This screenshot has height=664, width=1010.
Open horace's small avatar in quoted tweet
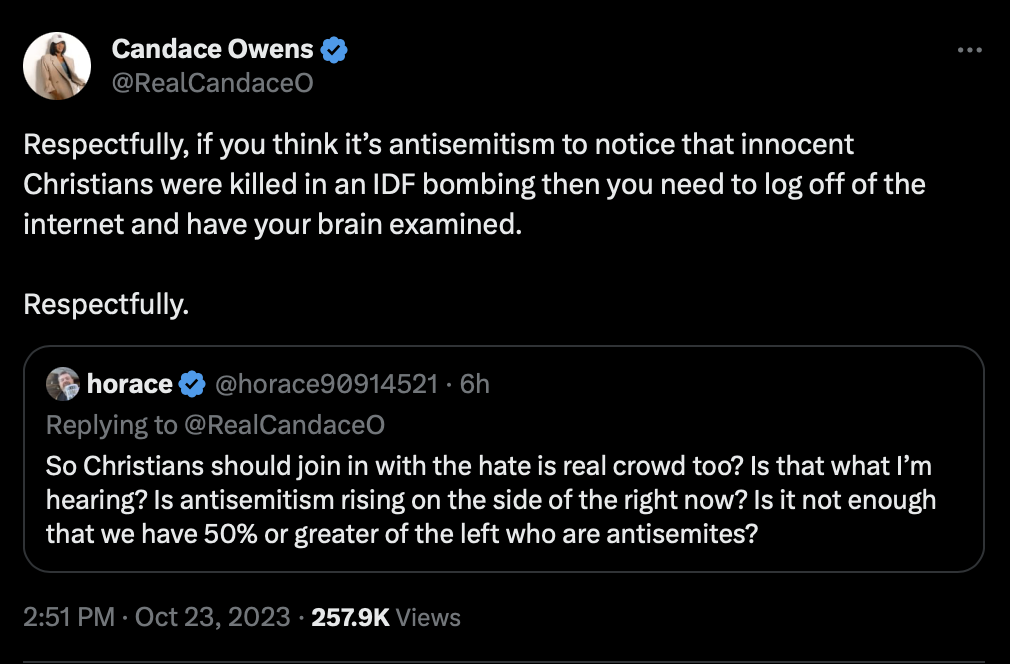(x=64, y=385)
